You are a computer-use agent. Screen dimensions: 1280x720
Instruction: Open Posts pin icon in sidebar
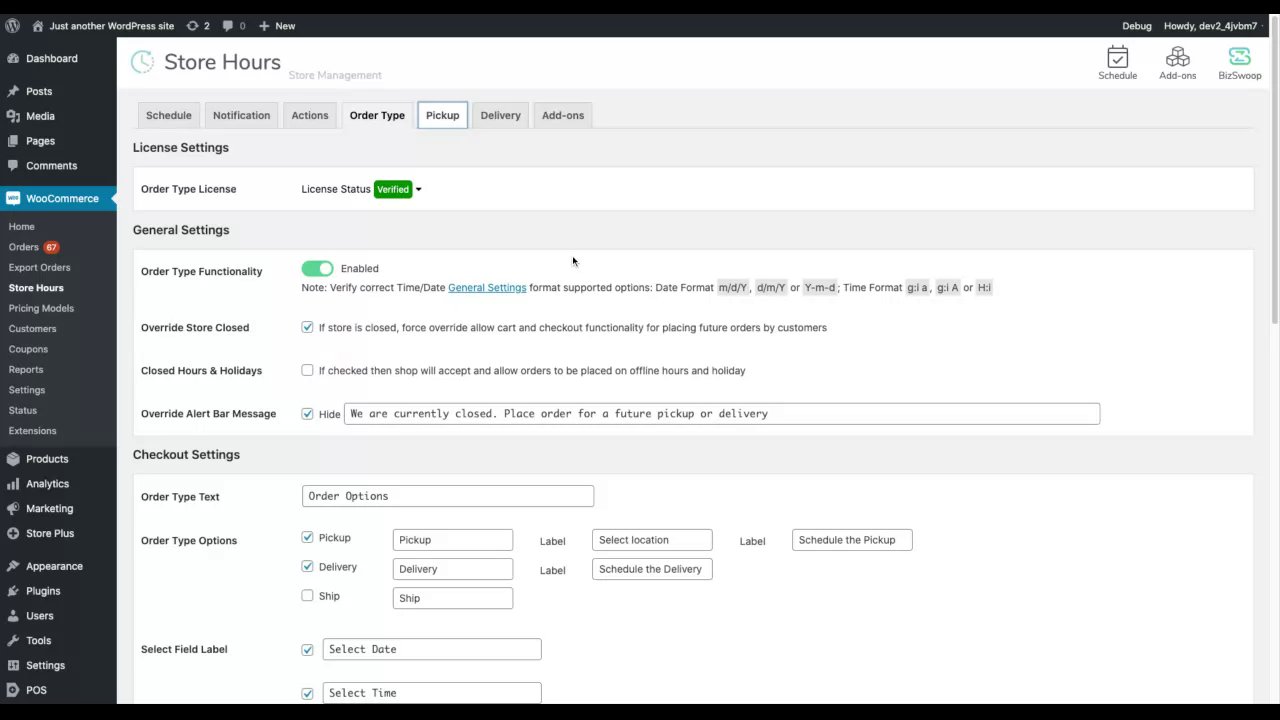[x=13, y=91]
